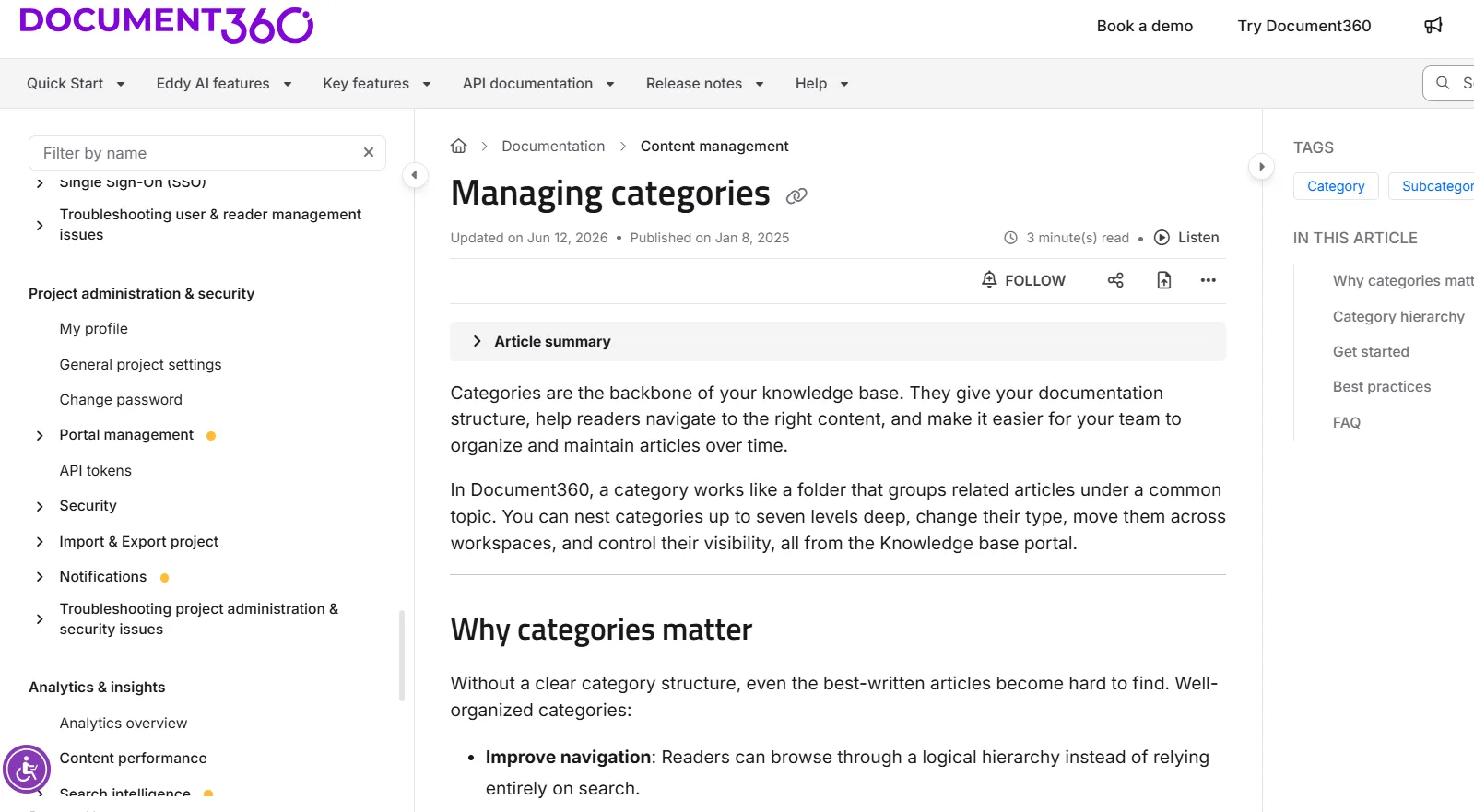Click the Document360 logo

point(166,25)
